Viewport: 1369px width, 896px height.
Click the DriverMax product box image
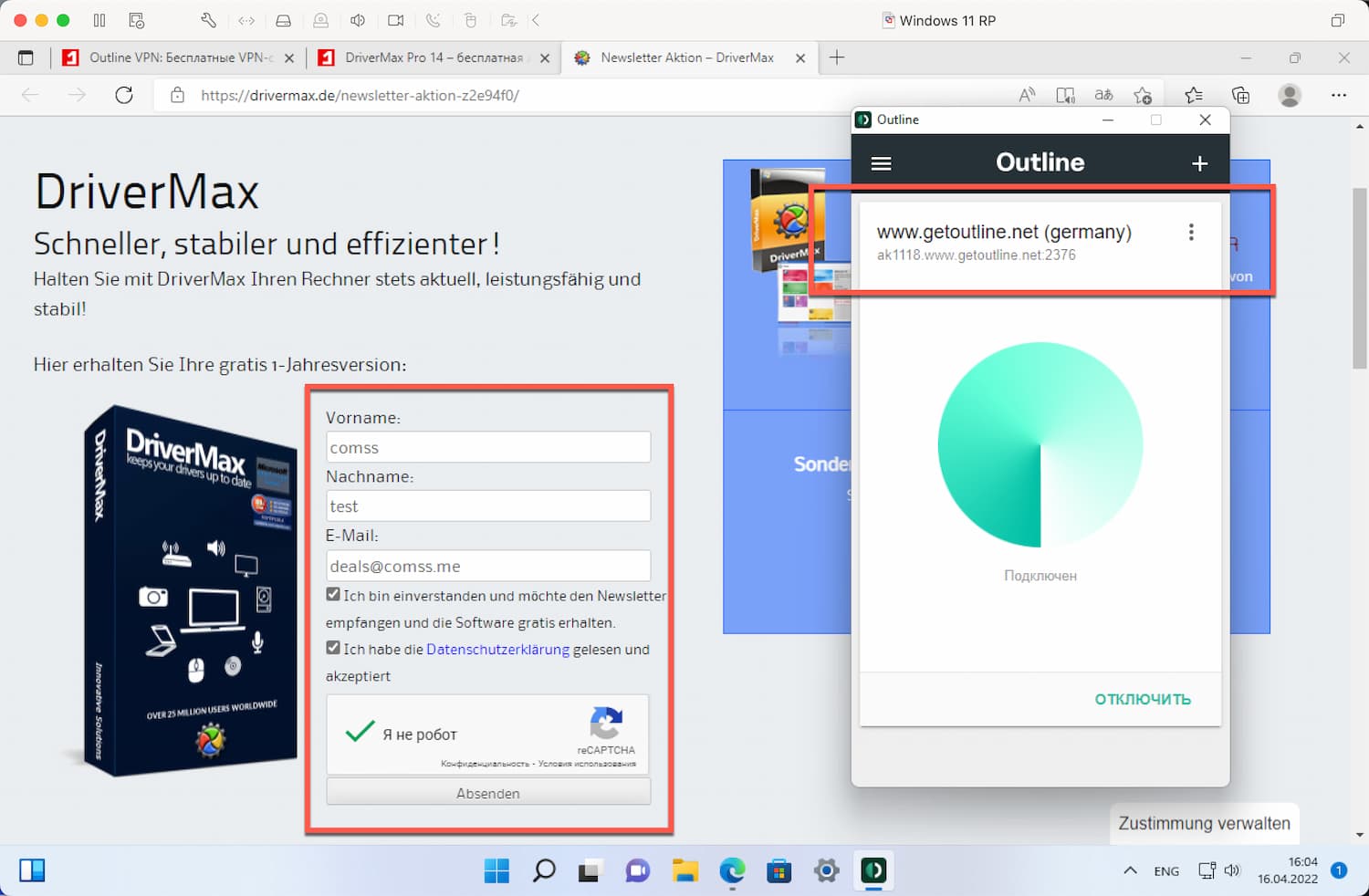188,590
